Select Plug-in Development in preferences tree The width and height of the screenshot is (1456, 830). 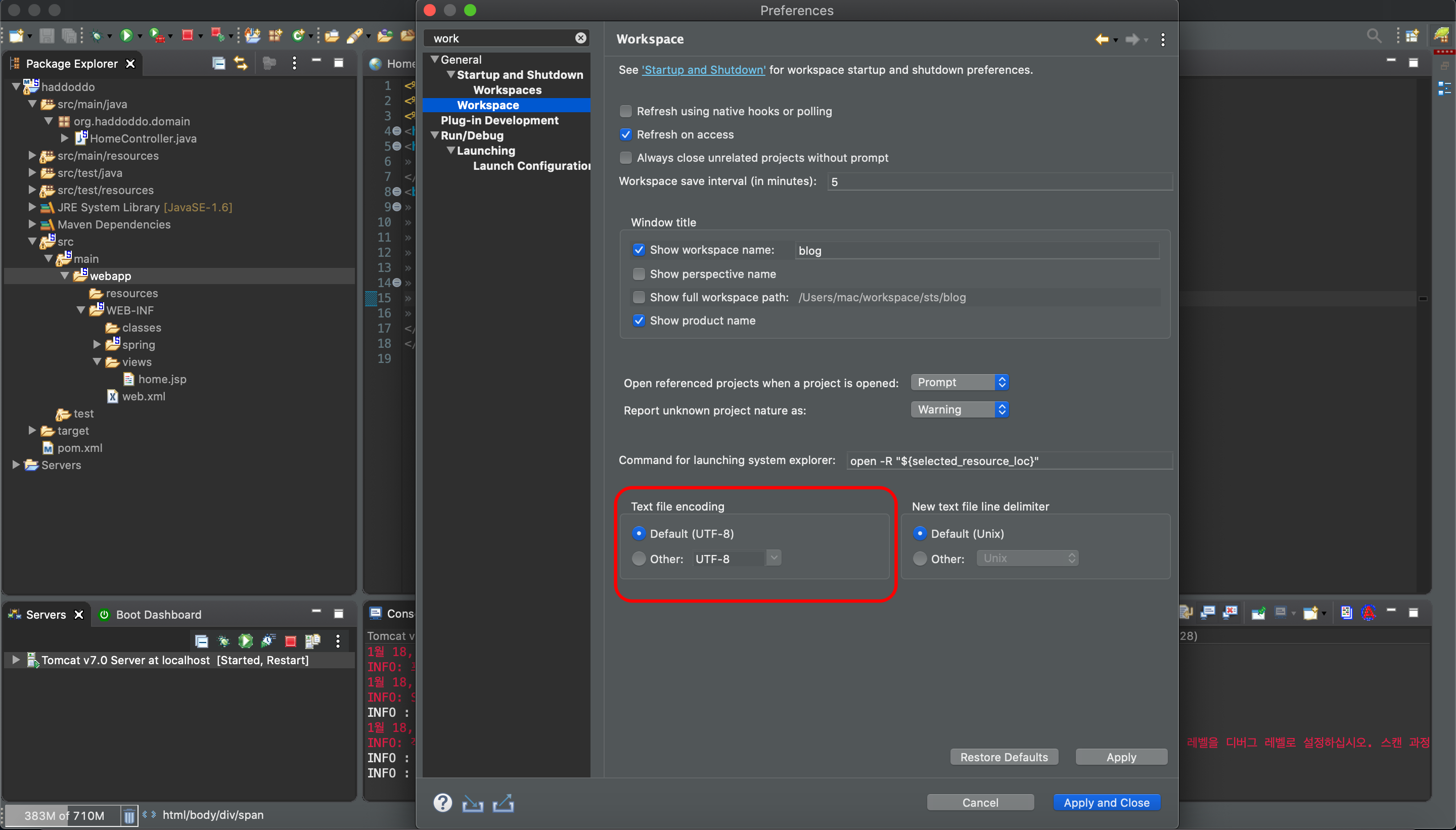[x=499, y=120]
